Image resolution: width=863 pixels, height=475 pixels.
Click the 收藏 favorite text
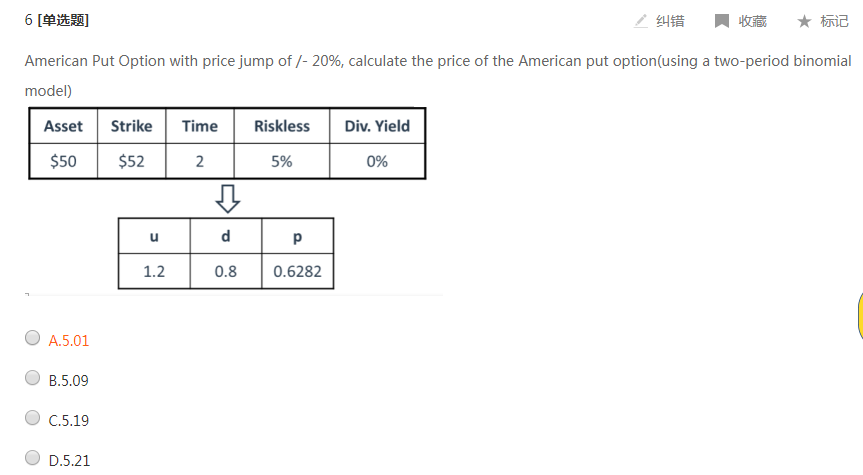coord(752,21)
